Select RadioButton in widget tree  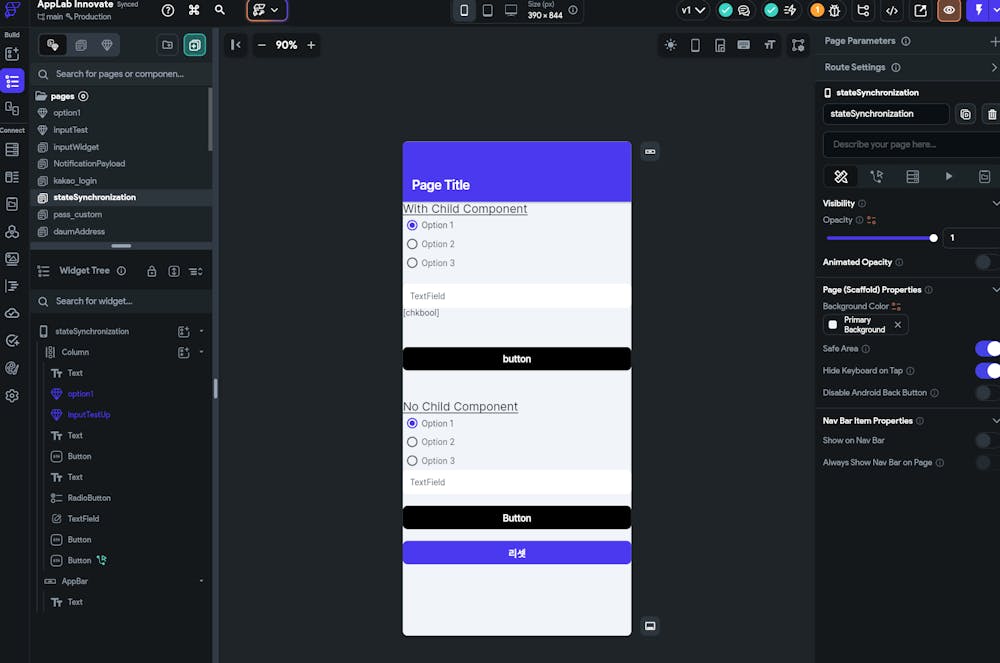click(89, 498)
